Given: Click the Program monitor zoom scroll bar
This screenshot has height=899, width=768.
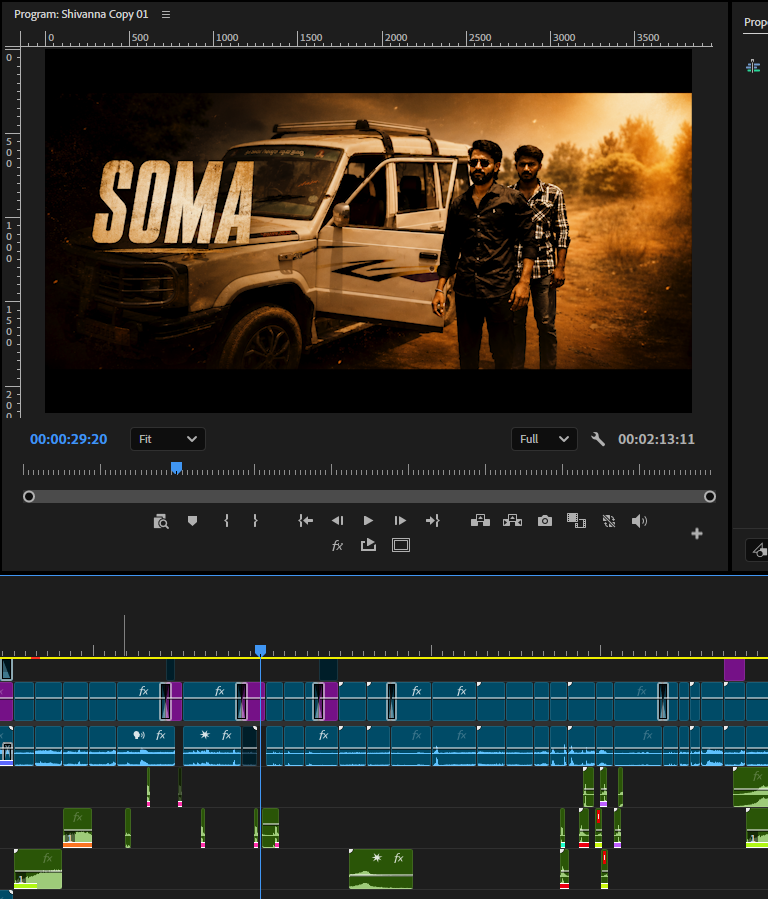Looking at the screenshot, I should [369, 497].
